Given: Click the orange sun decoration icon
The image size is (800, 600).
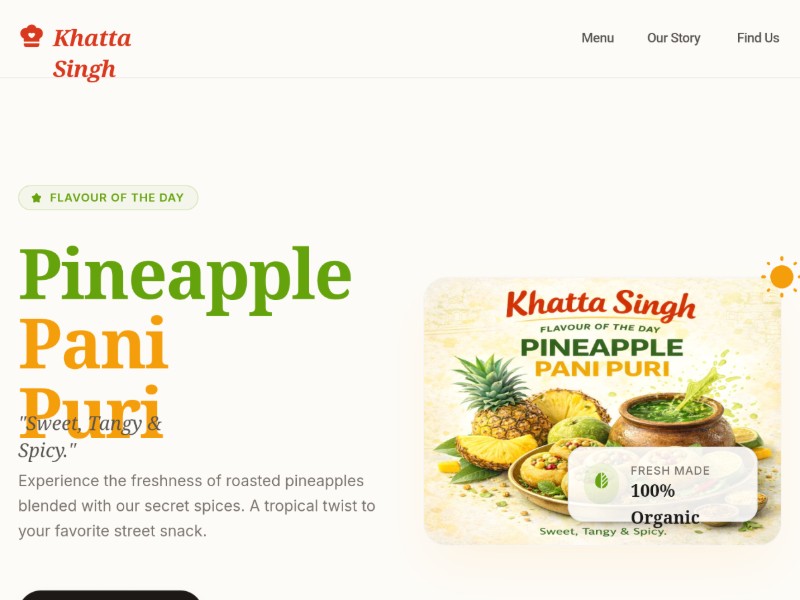Looking at the screenshot, I should [x=781, y=277].
